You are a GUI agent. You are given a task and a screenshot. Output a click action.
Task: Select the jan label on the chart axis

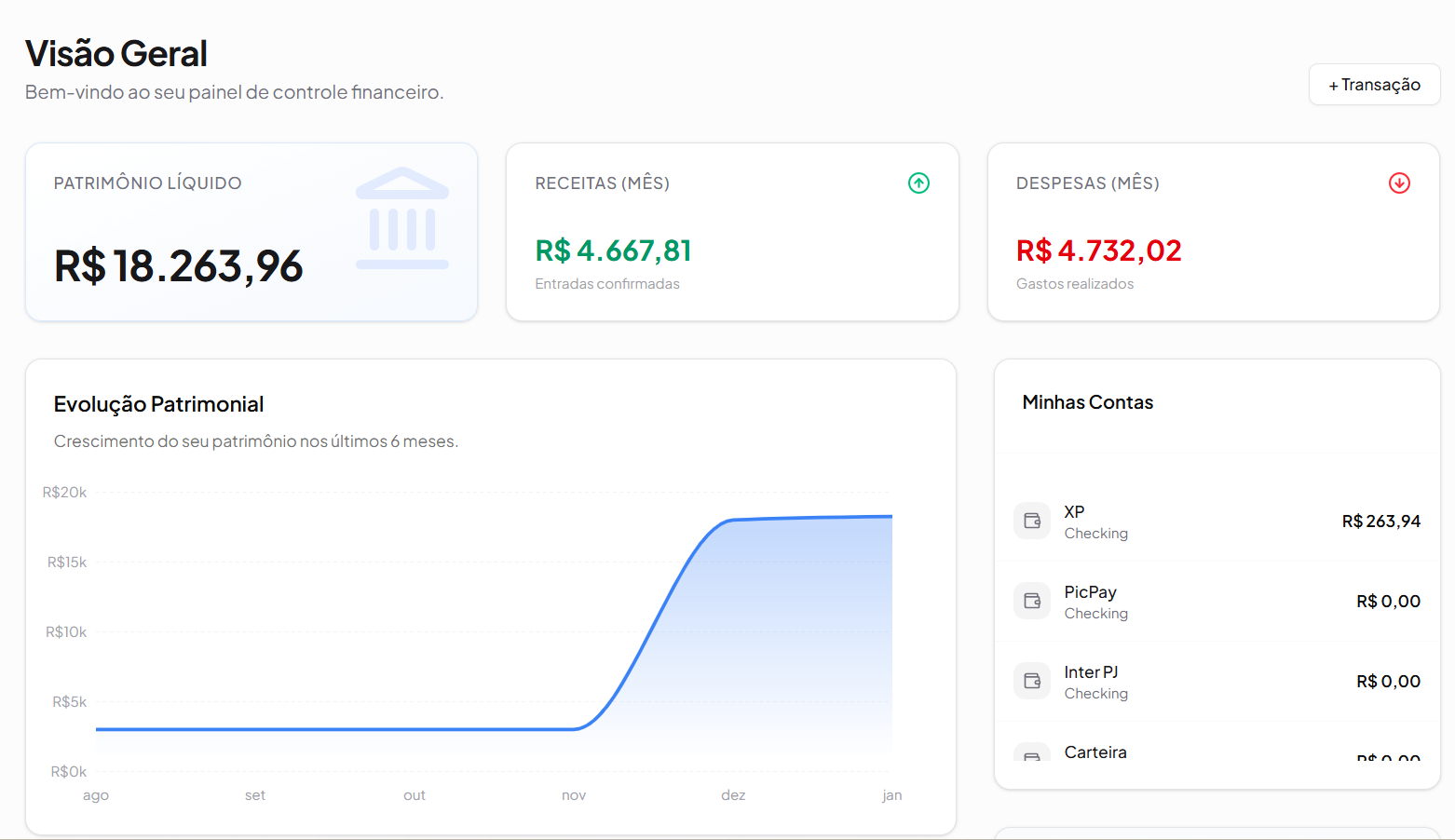coord(891,794)
